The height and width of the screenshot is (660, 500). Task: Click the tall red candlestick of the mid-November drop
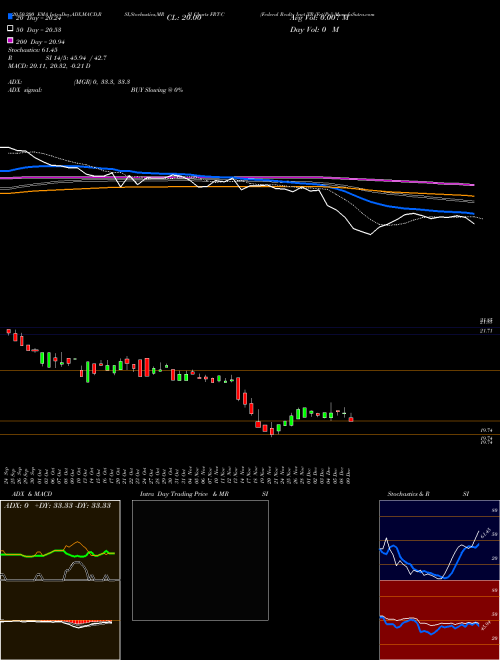point(238,388)
